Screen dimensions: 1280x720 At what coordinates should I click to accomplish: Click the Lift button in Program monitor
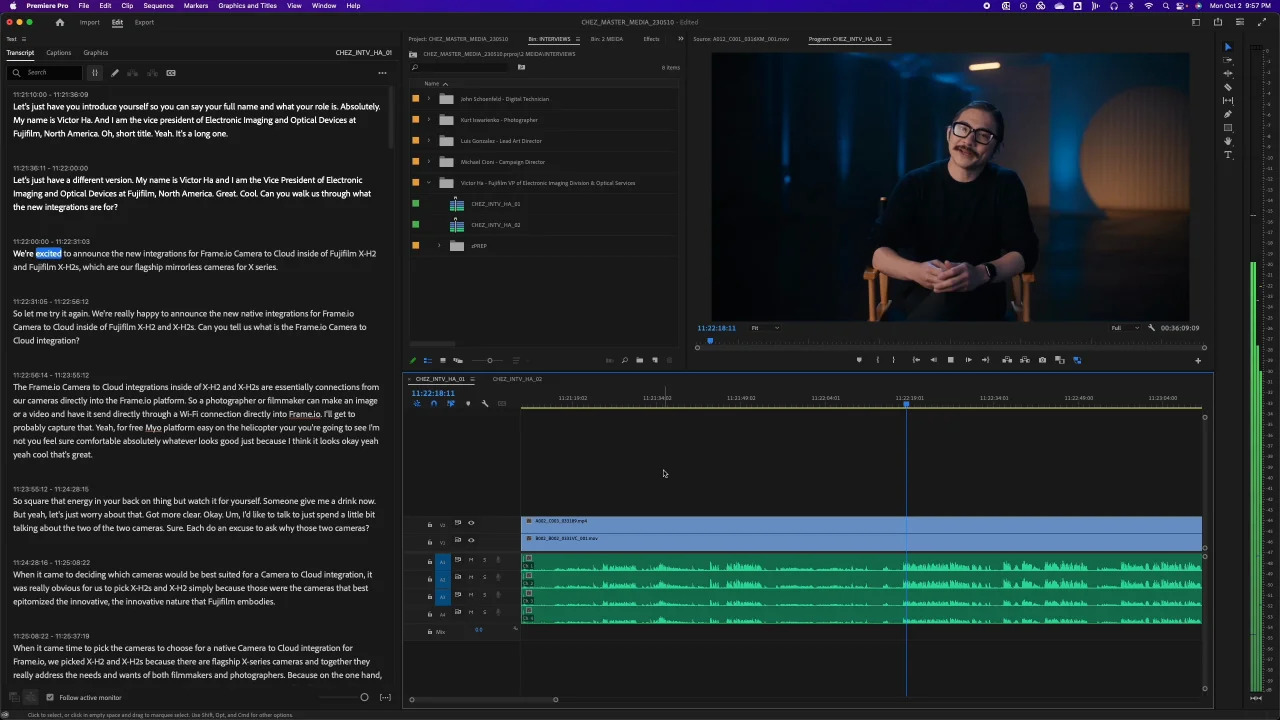tap(1007, 360)
